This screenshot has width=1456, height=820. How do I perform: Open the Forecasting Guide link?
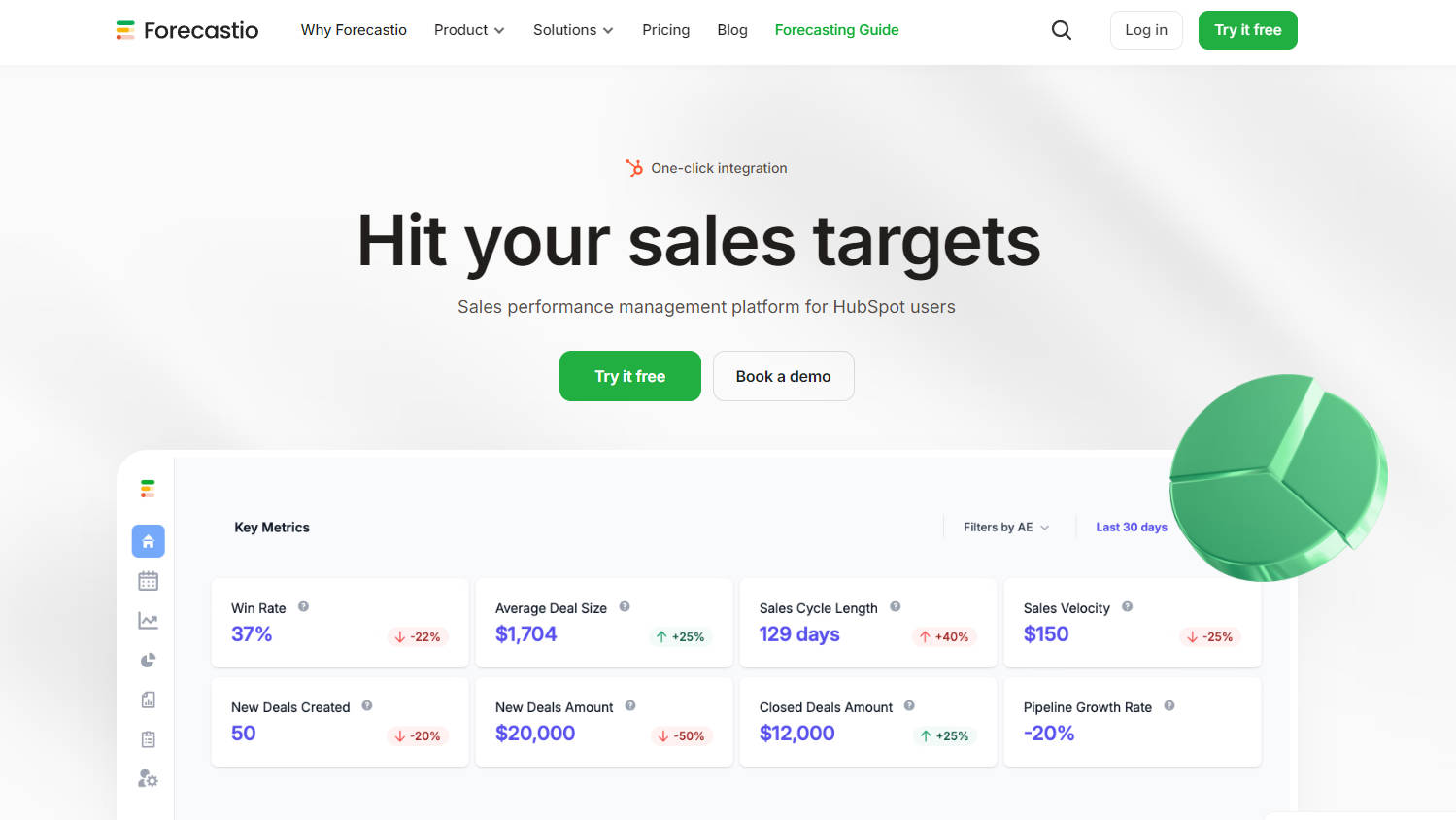click(x=836, y=30)
